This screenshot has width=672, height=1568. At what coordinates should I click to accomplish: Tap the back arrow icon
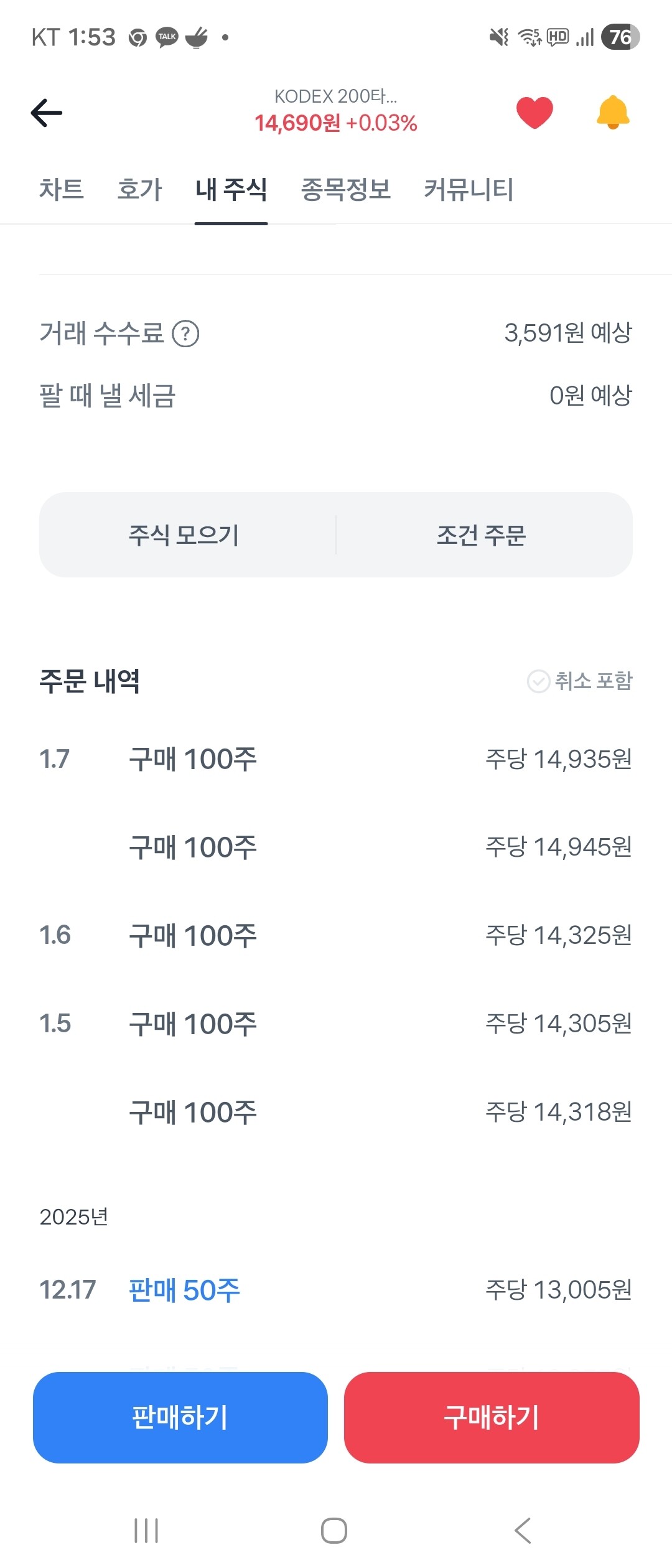[x=47, y=113]
